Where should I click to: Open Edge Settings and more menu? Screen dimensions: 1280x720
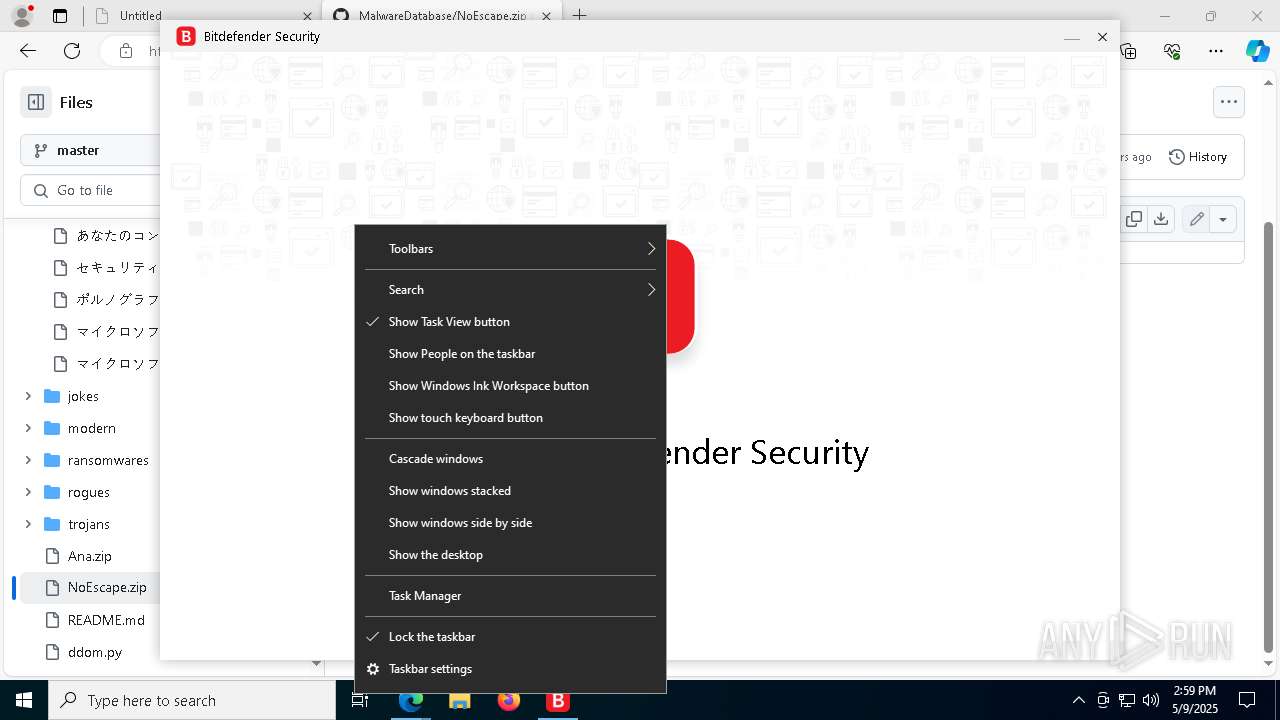point(1216,51)
